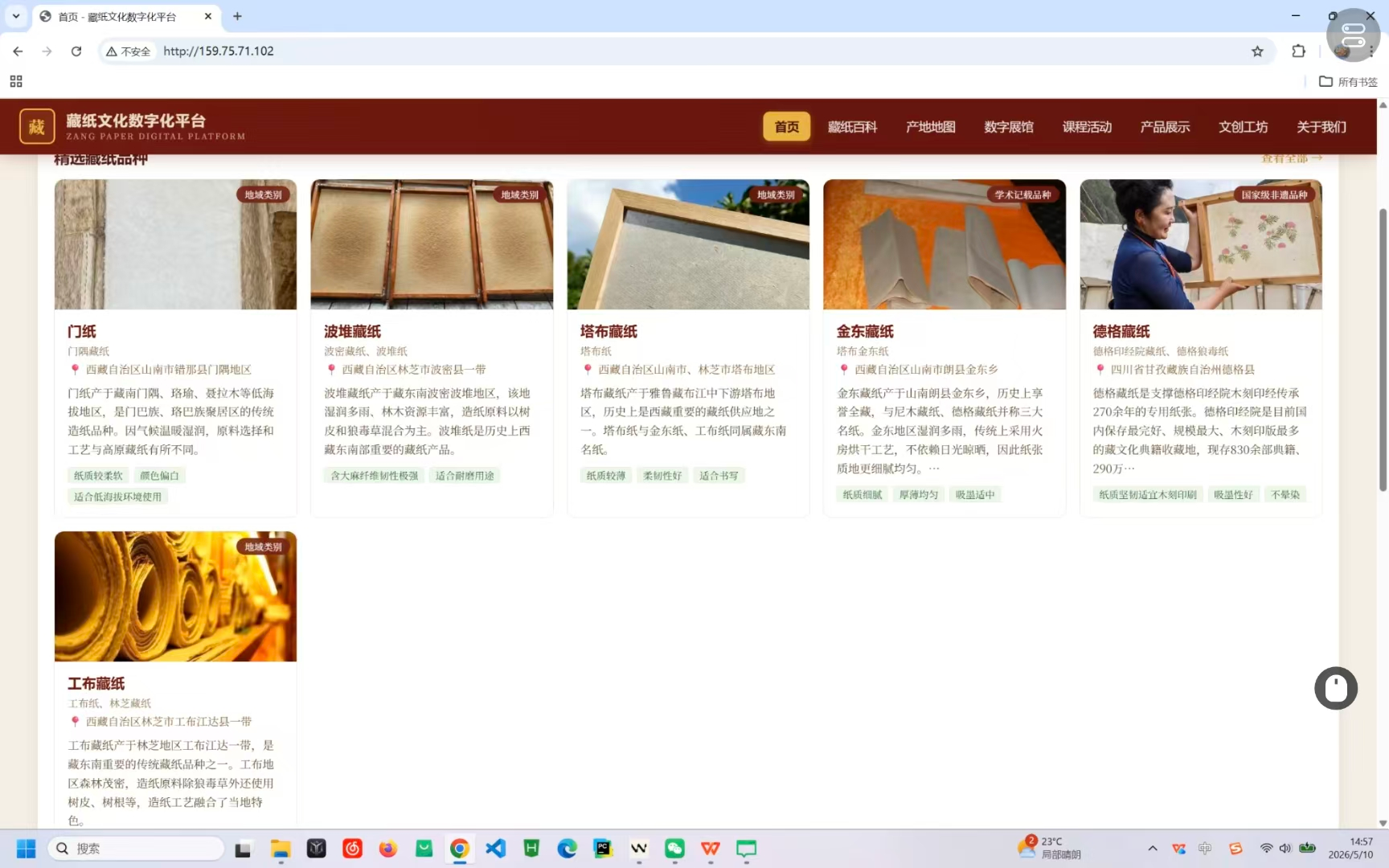Open the 藏纸百科 menu item
Viewport: 1389px width, 868px height.
tap(852, 127)
